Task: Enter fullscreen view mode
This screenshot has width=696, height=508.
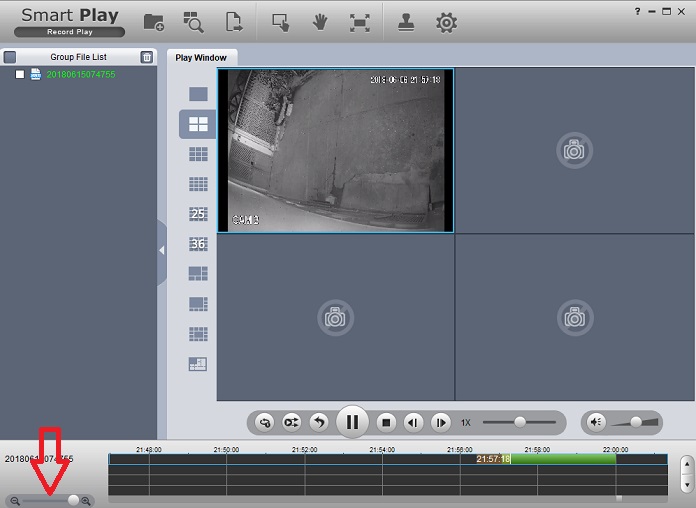Action: tap(359, 22)
